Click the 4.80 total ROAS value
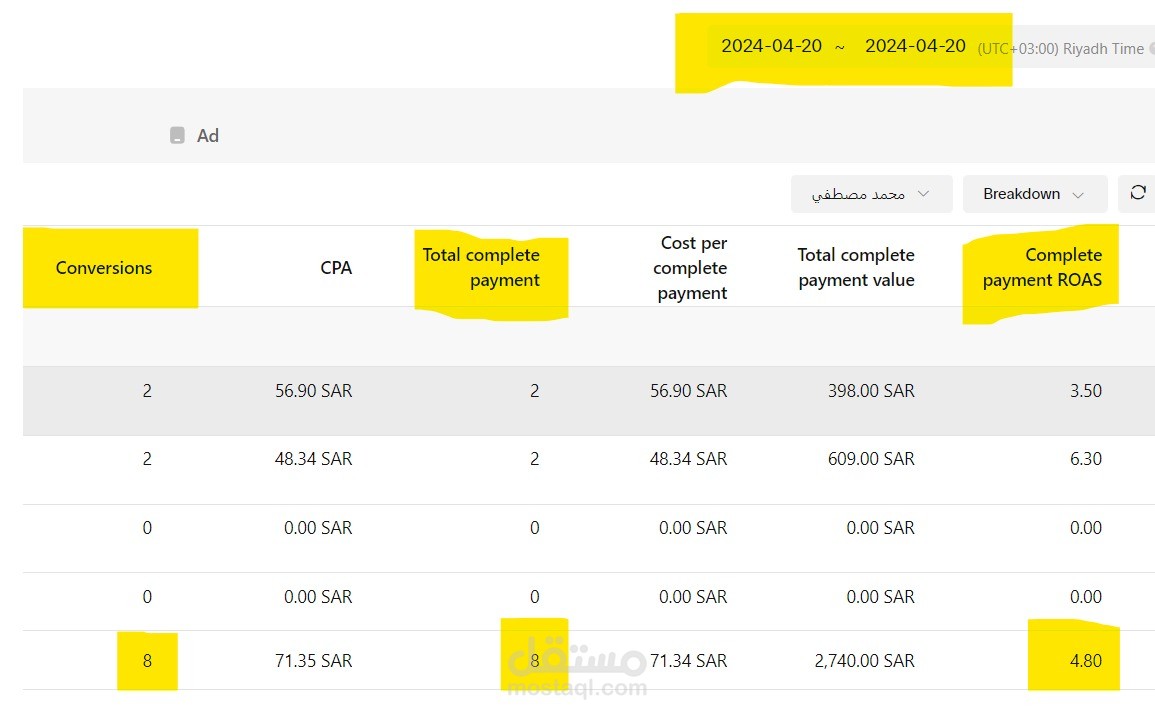 (1085, 661)
